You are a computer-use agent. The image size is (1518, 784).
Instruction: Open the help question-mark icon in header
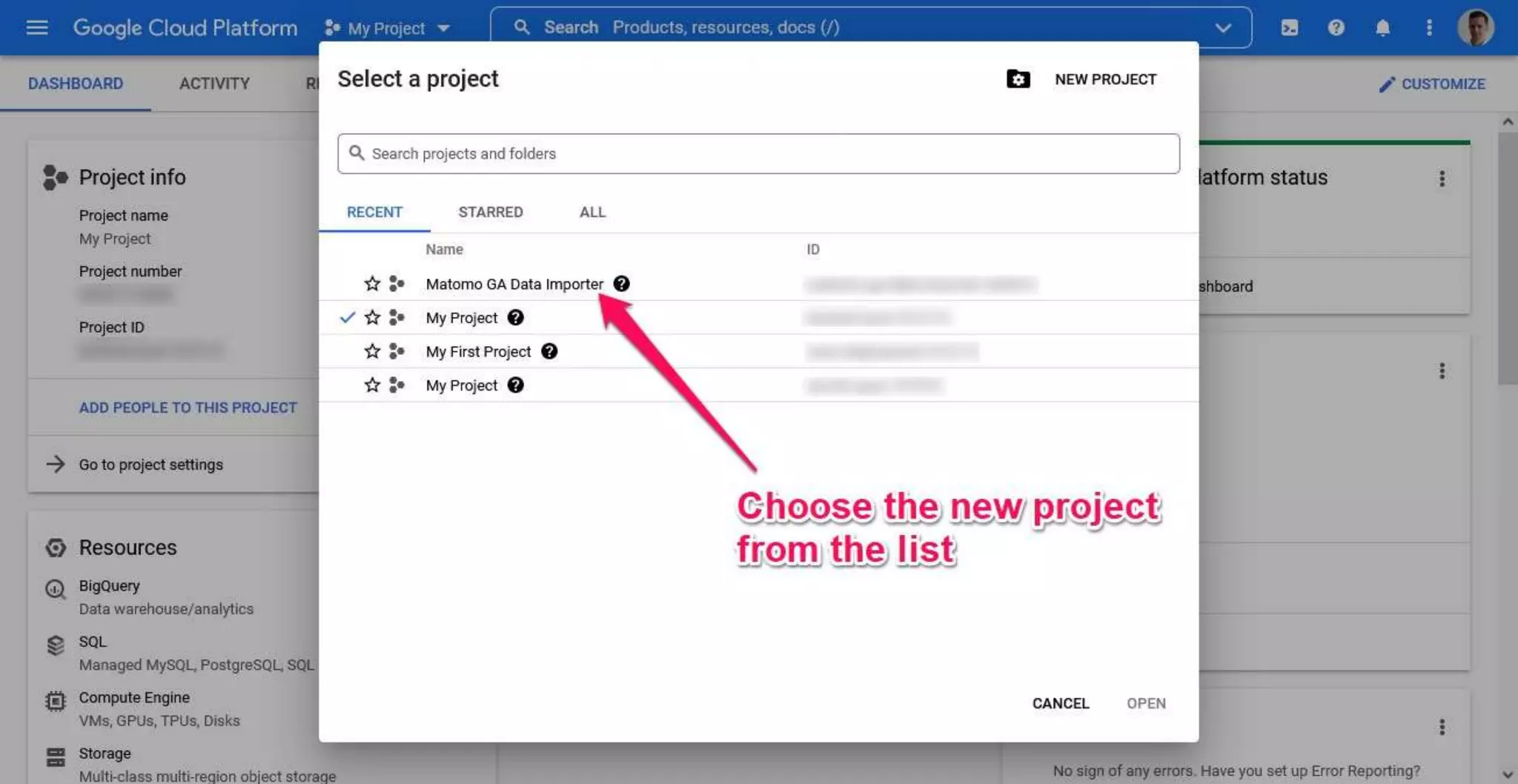tap(1336, 27)
